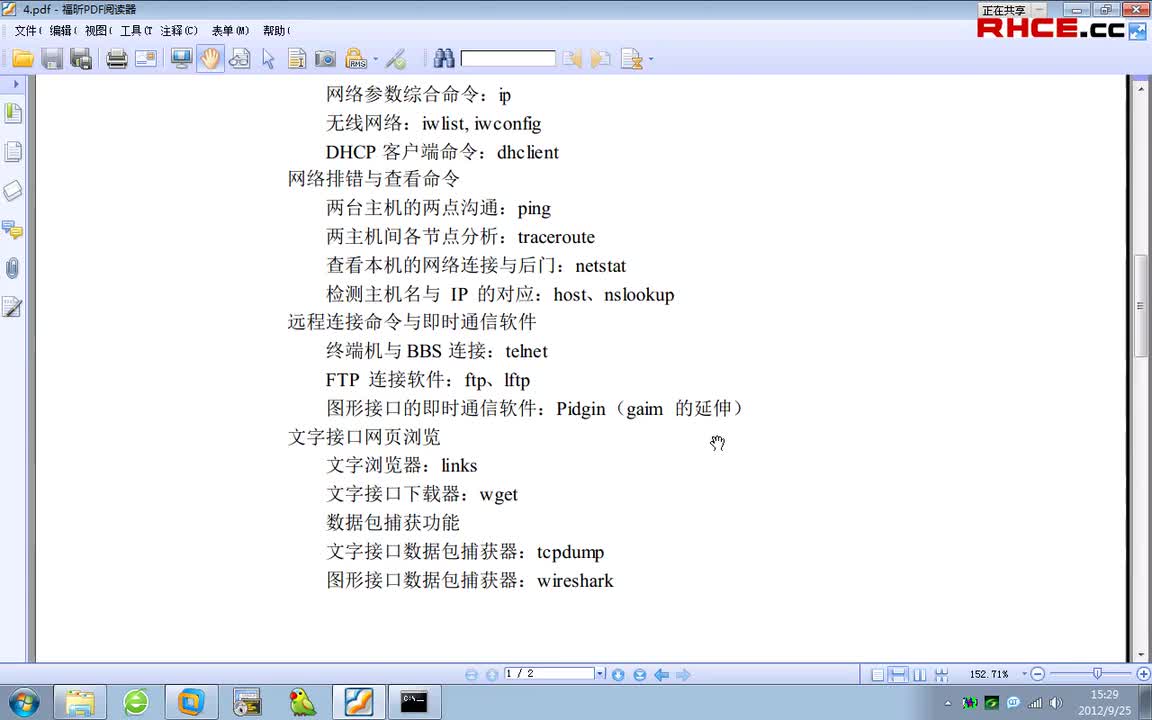The height and width of the screenshot is (720, 1152).
Task: Click the search options document icon
Action: [631, 58]
